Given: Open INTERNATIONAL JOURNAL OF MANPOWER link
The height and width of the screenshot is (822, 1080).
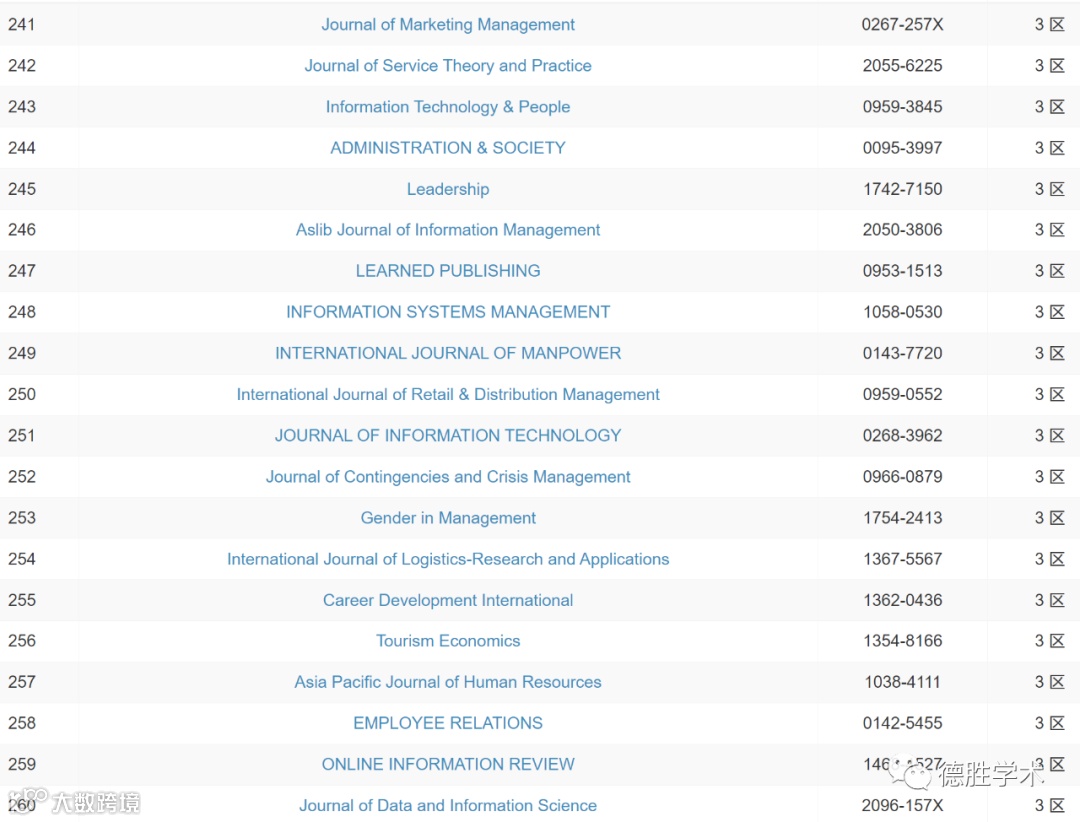Looking at the screenshot, I should point(448,353).
